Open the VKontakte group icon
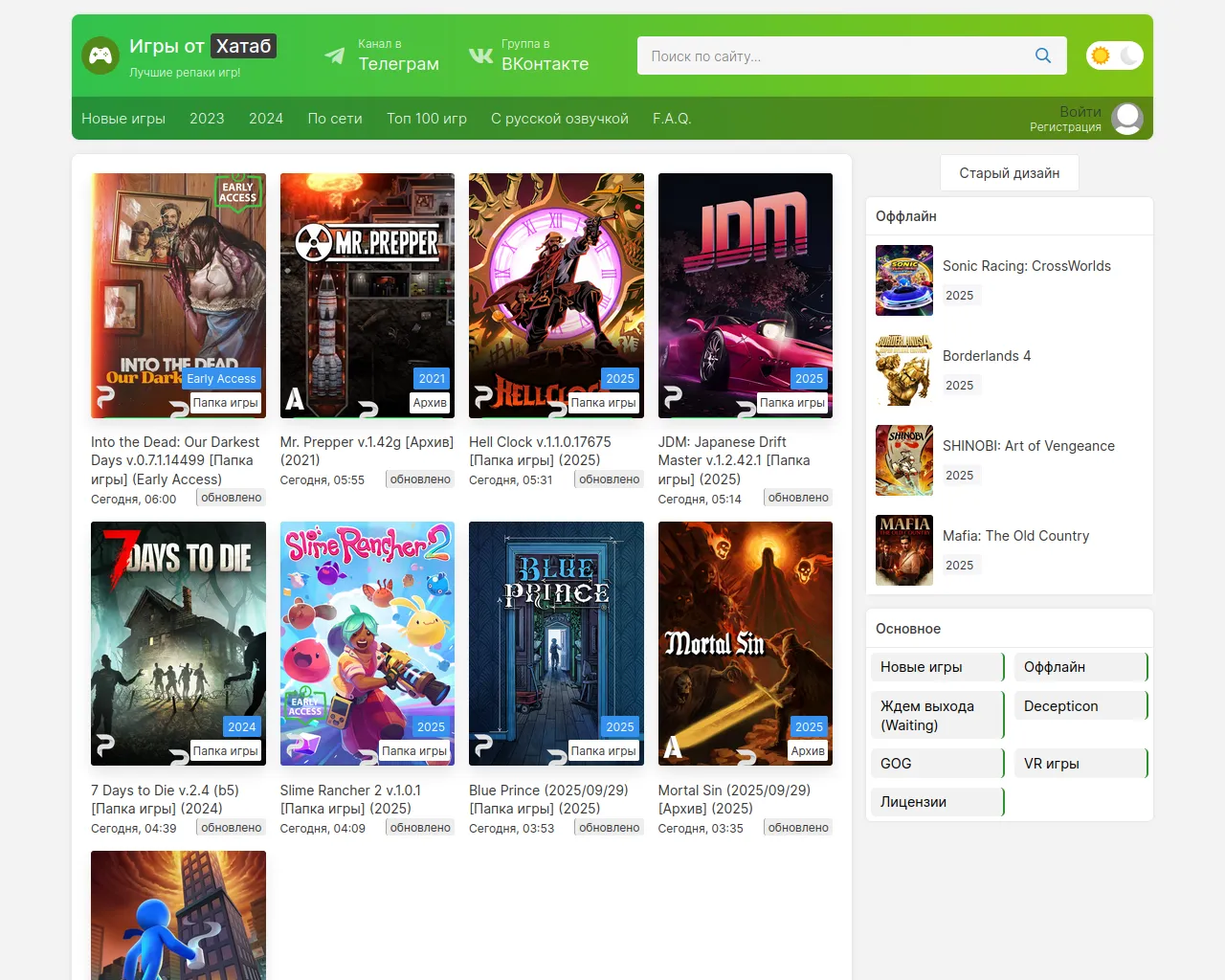 [480, 56]
